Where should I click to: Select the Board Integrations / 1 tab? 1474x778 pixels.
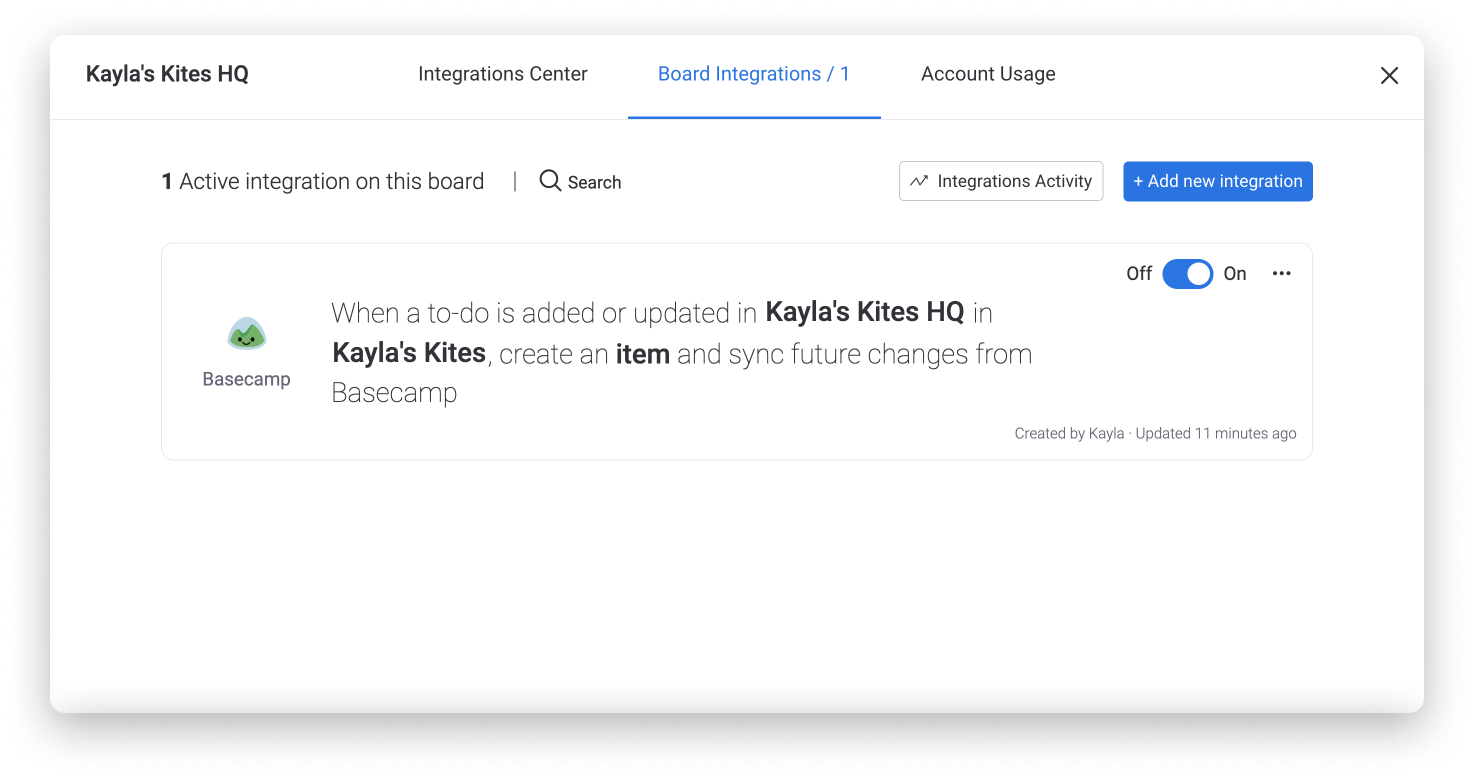754,74
